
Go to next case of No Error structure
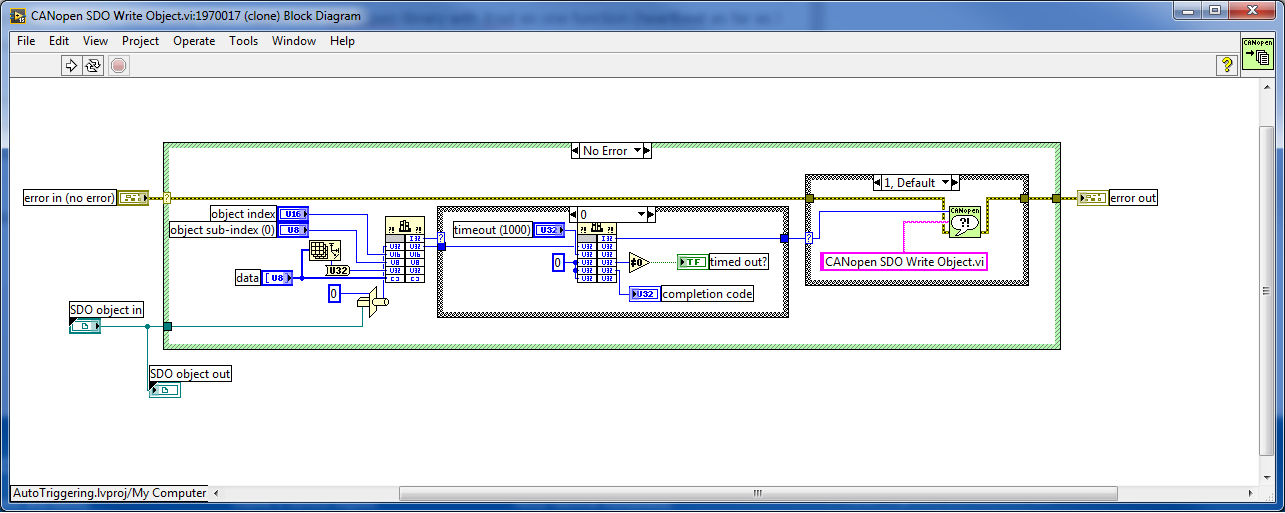[x=647, y=151]
